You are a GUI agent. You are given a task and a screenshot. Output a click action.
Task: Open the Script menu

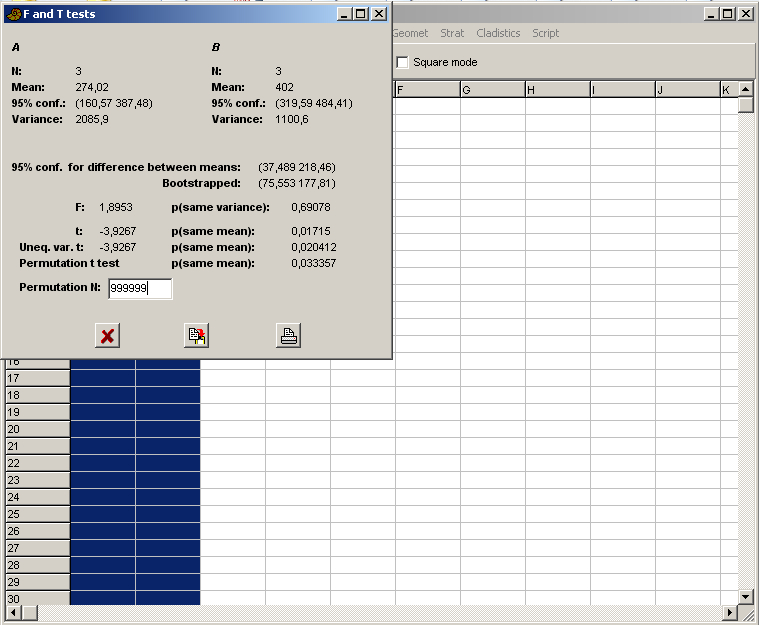coord(545,33)
